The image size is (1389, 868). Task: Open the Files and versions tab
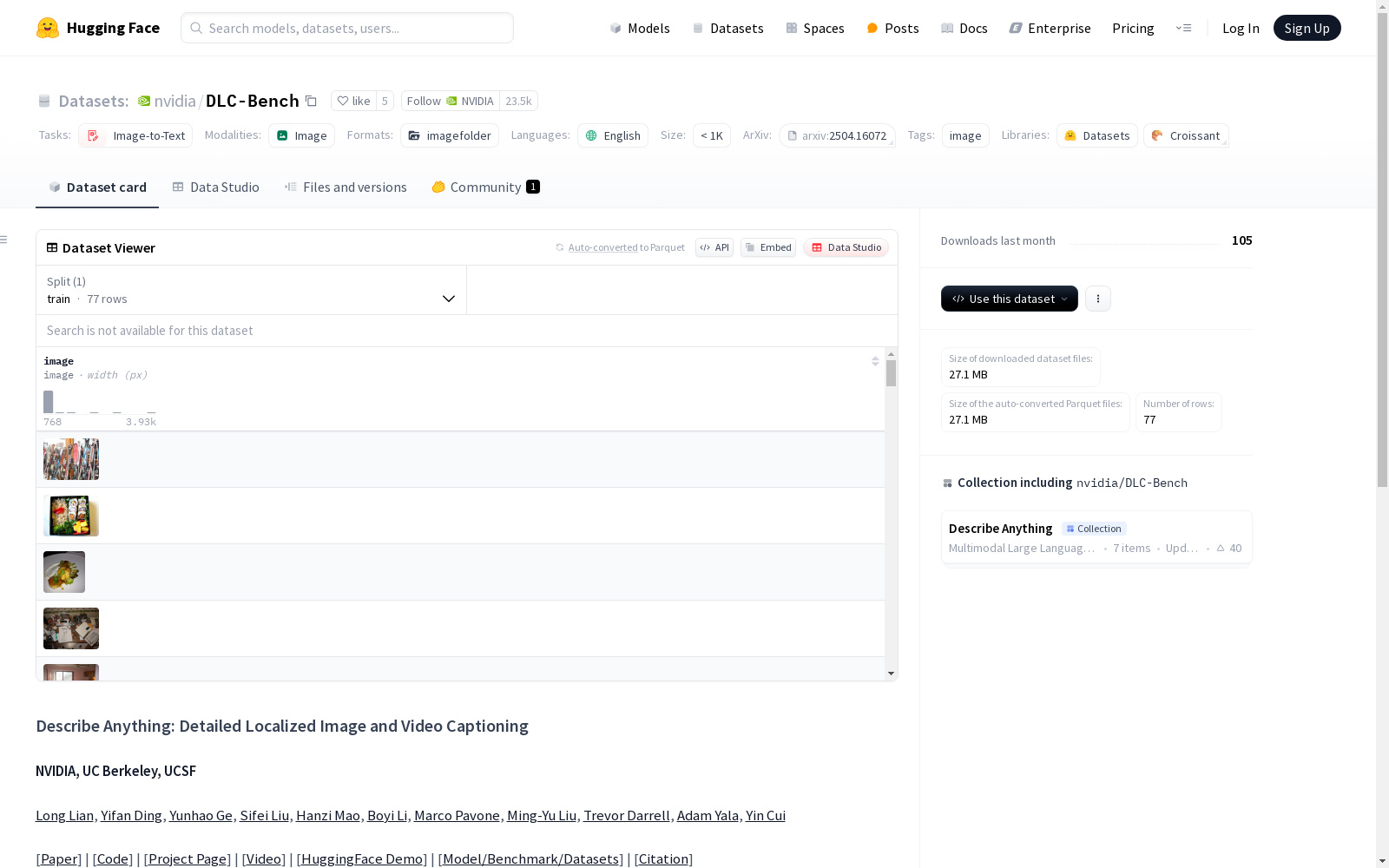click(346, 187)
